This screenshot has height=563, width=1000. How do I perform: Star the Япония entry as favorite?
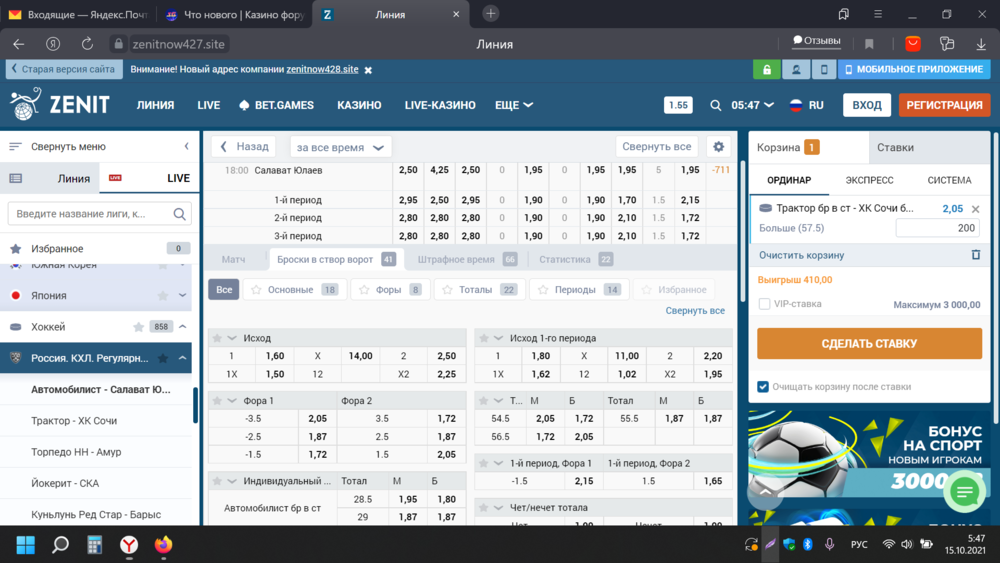(163, 295)
